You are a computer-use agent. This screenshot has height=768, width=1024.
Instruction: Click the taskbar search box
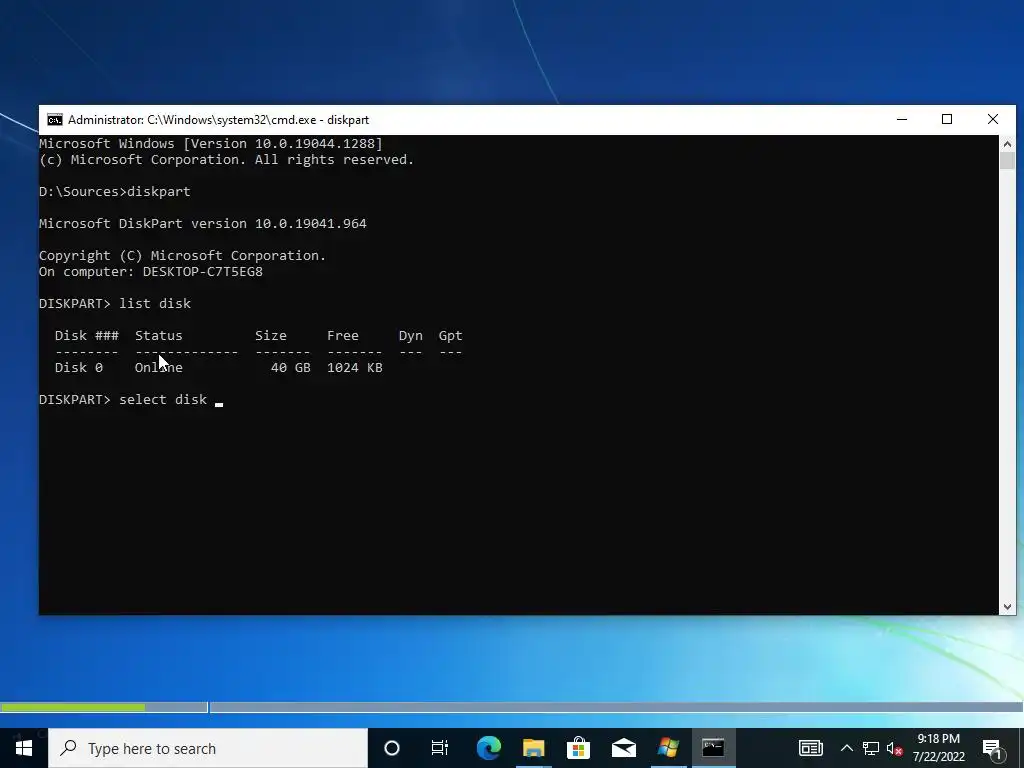point(208,748)
